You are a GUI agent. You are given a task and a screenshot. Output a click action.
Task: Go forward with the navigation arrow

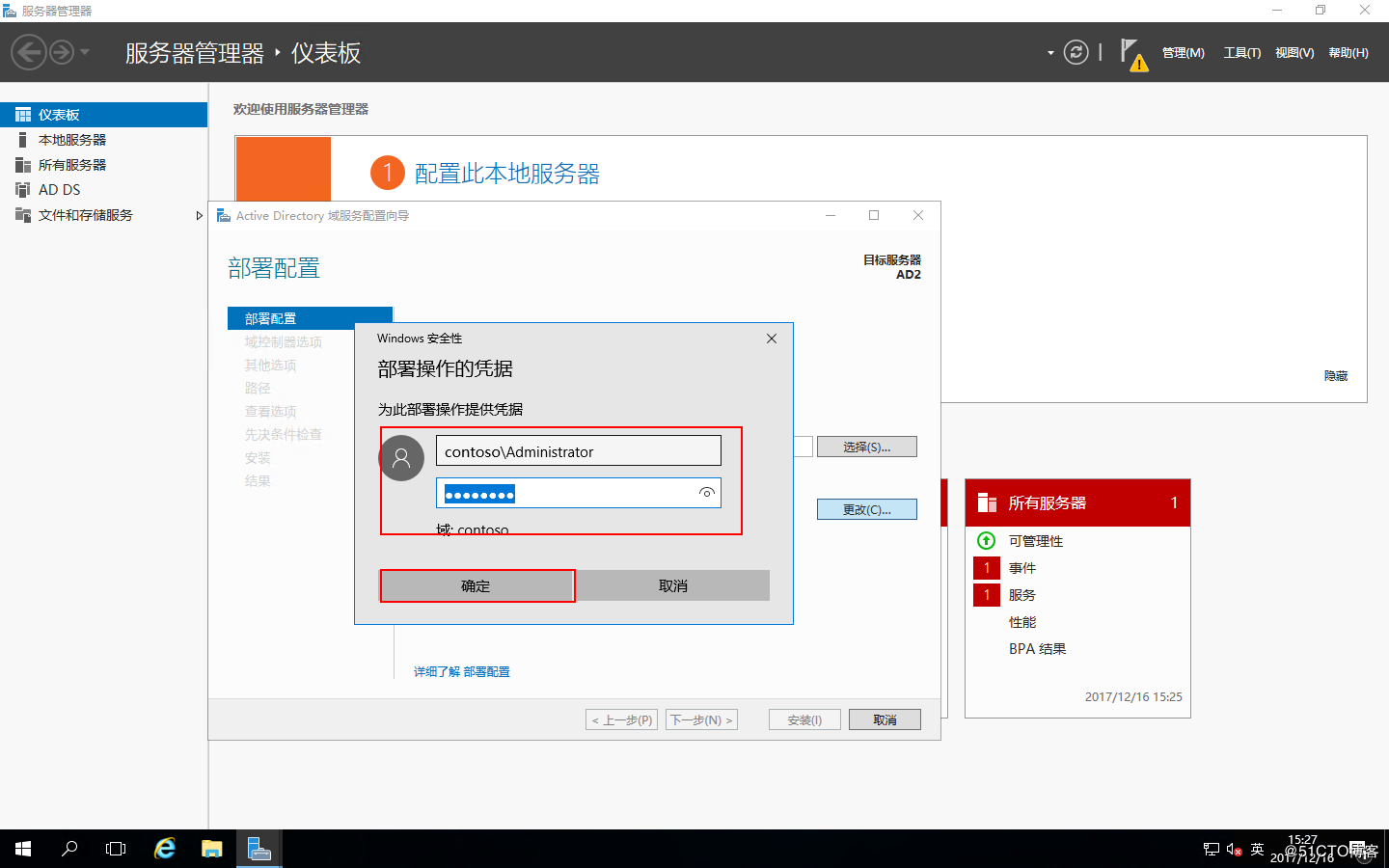point(62,52)
